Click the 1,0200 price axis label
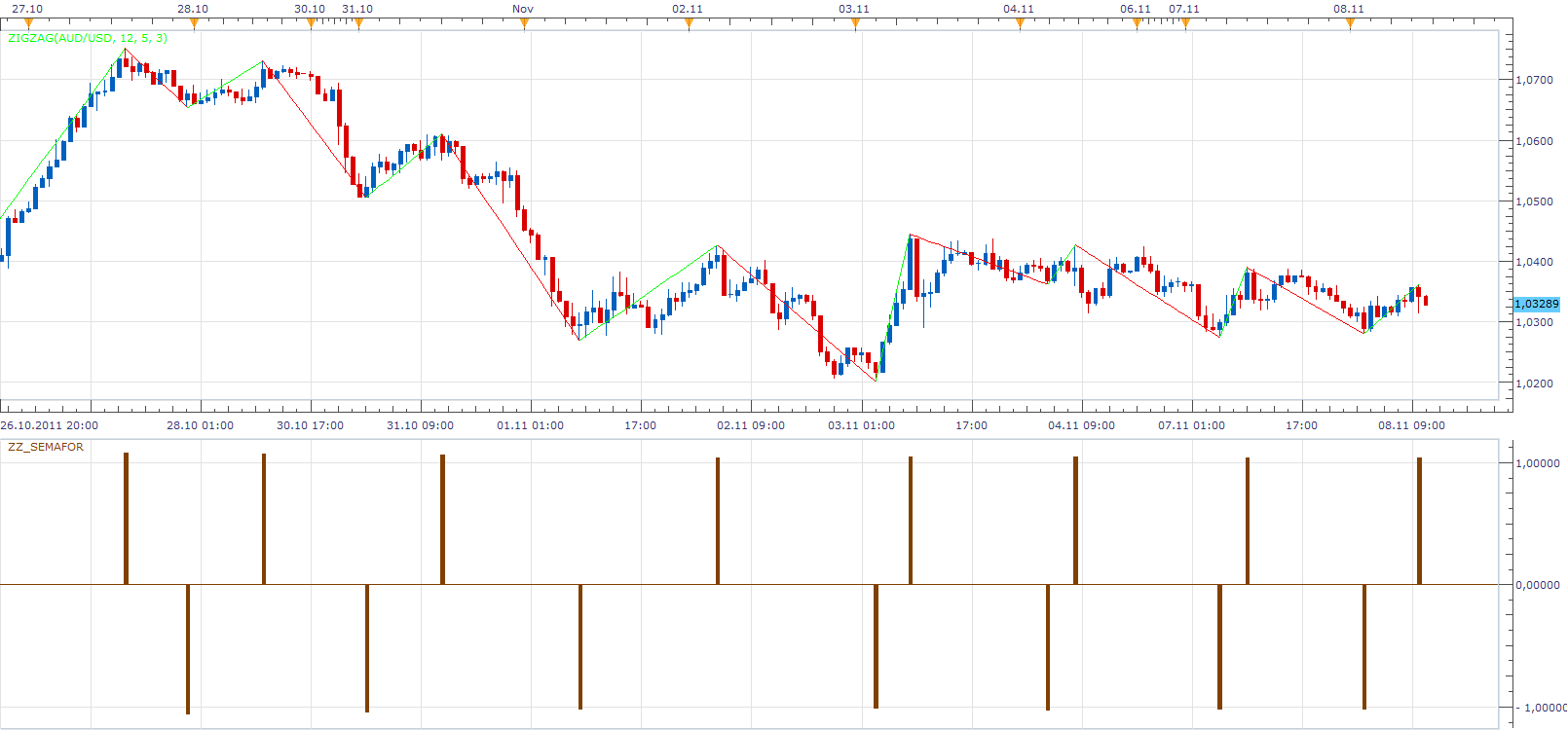This screenshot has width=1568, height=730. (1535, 383)
